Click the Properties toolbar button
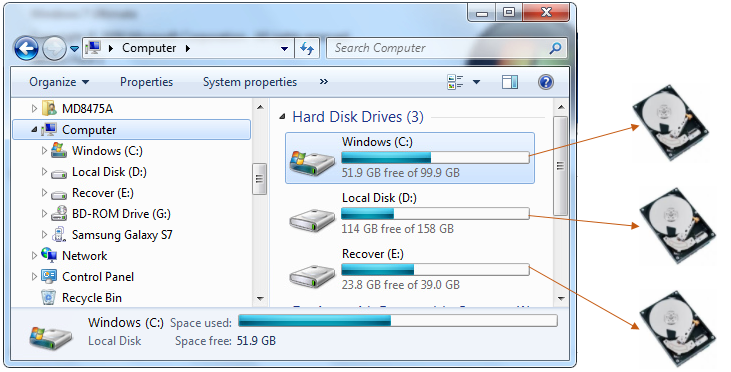The image size is (731, 372). [146, 82]
